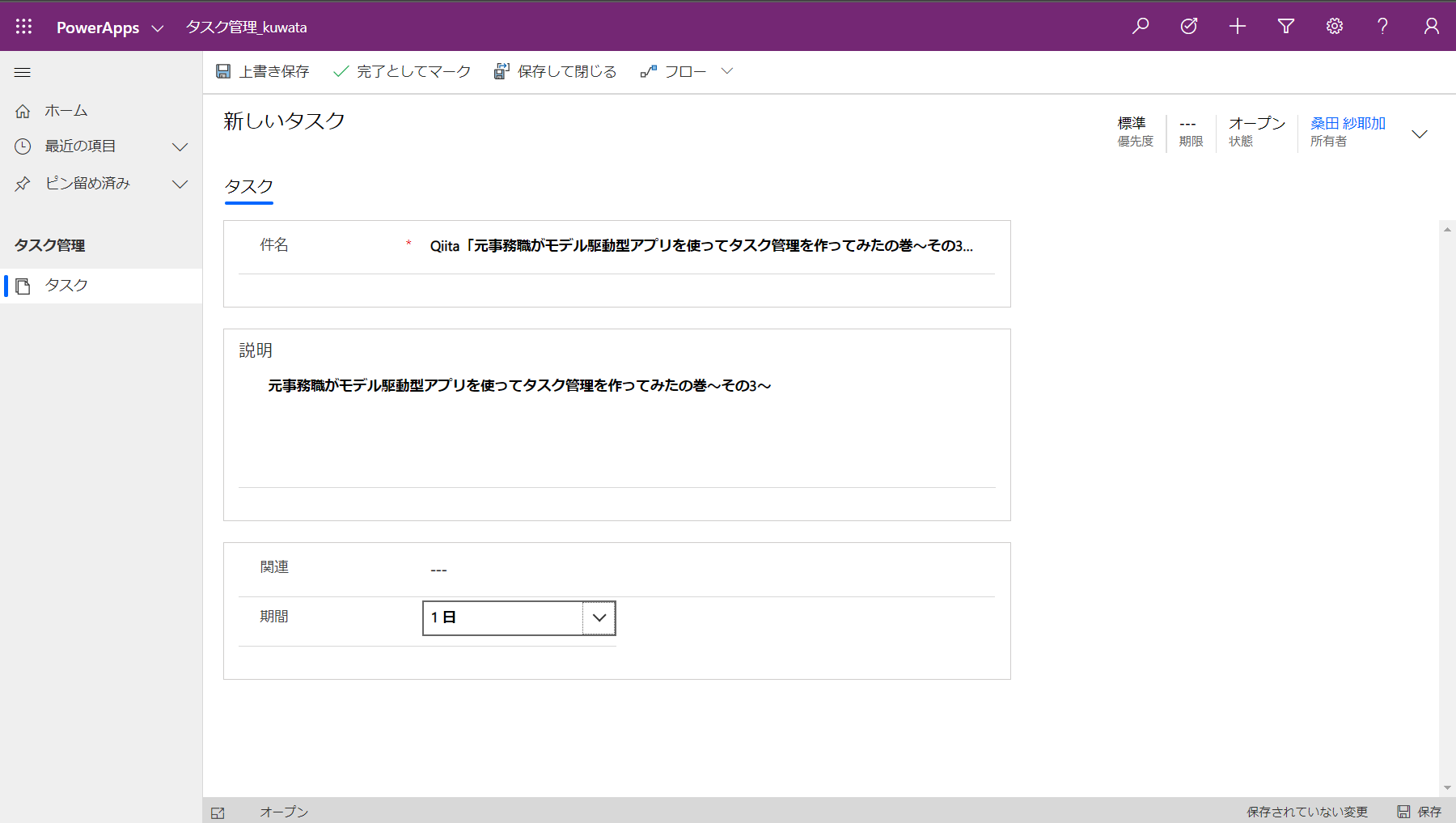
Task: Click the タスク管理_kuwata app name
Action: pyautogui.click(x=247, y=28)
